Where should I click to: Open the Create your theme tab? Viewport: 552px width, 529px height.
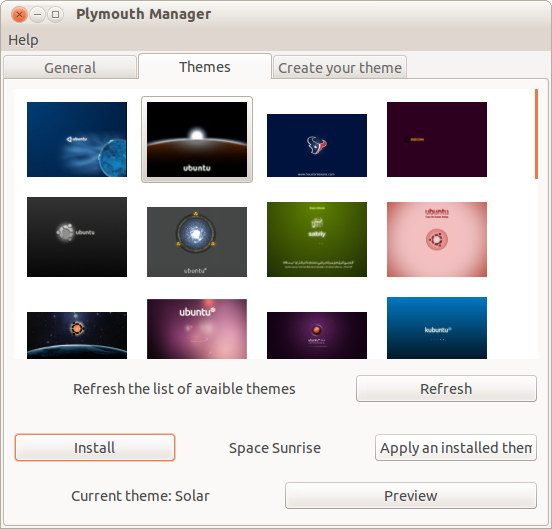340,67
